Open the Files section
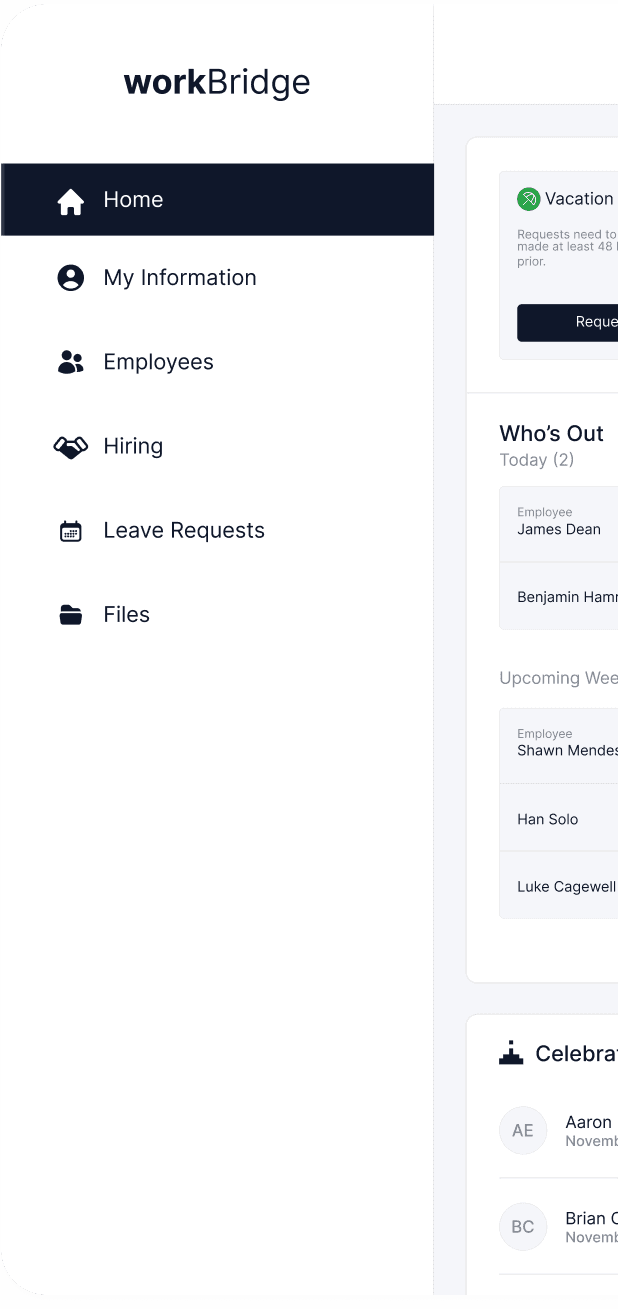Screen dimensions: 618x1309 pyautogui.click(x=126, y=615)
